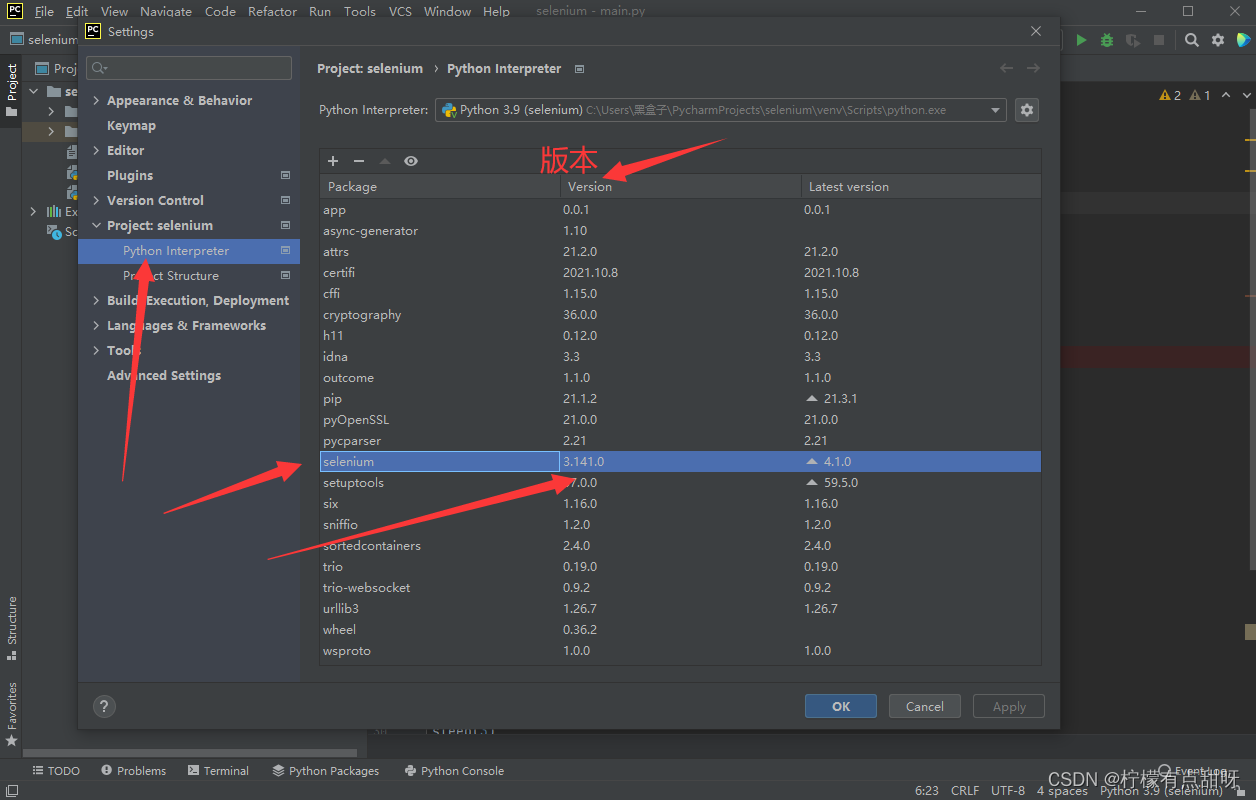The width and height of the screenshot is (1256, 800).
Task: Click the green Run icon
Action: pyautogui.click(x=1081, y=40)
